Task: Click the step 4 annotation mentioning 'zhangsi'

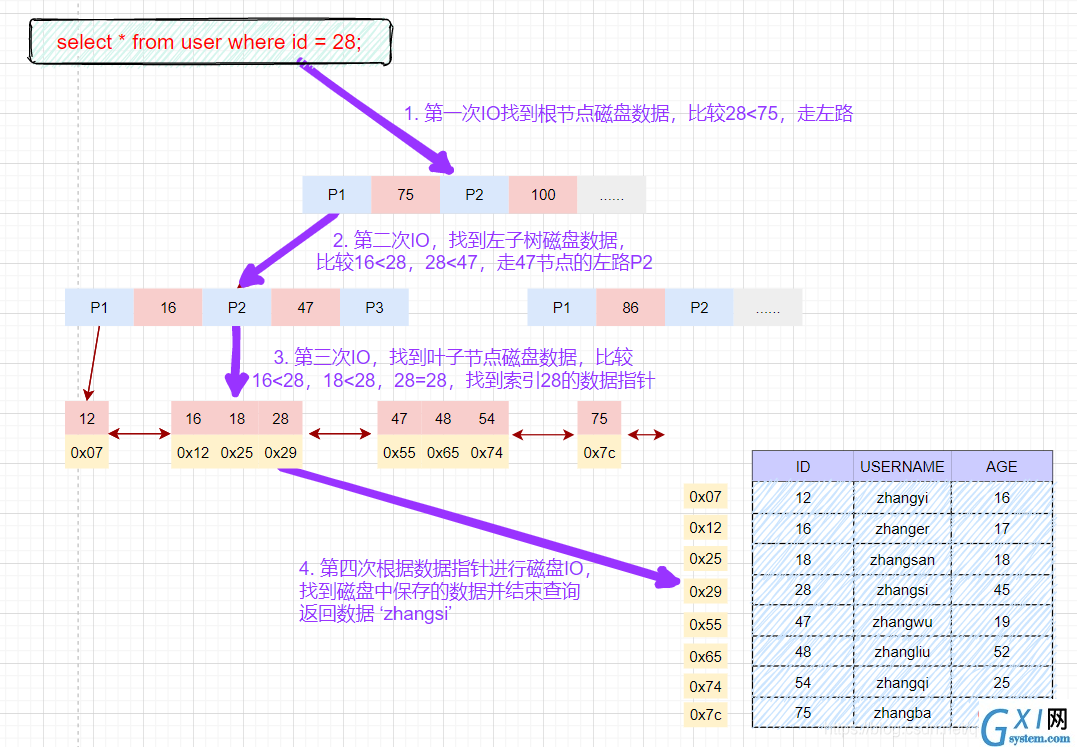Action: pyautogui.click(x=444, y=590)
